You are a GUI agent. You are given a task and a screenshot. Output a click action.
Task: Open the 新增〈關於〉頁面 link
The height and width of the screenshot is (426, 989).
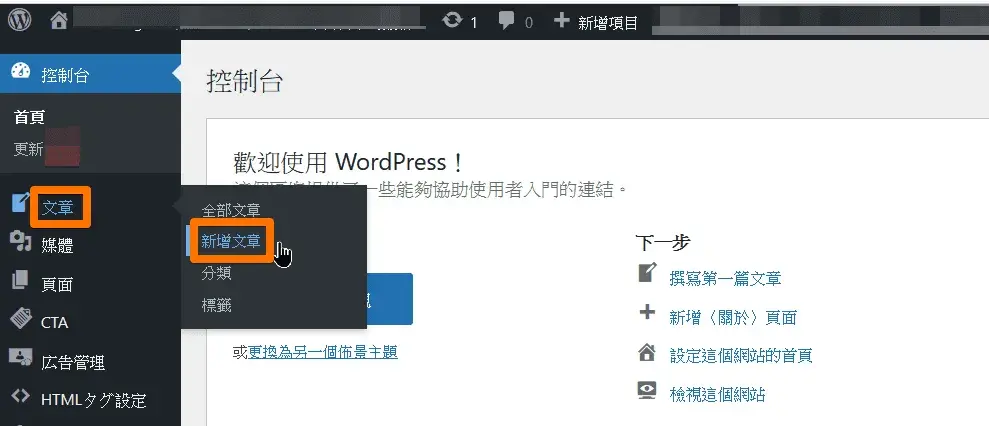click(732, 317)
